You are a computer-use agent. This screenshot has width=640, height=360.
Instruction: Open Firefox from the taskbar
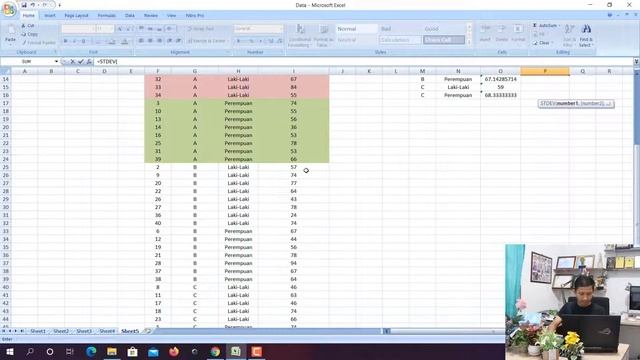click(174, 351)
